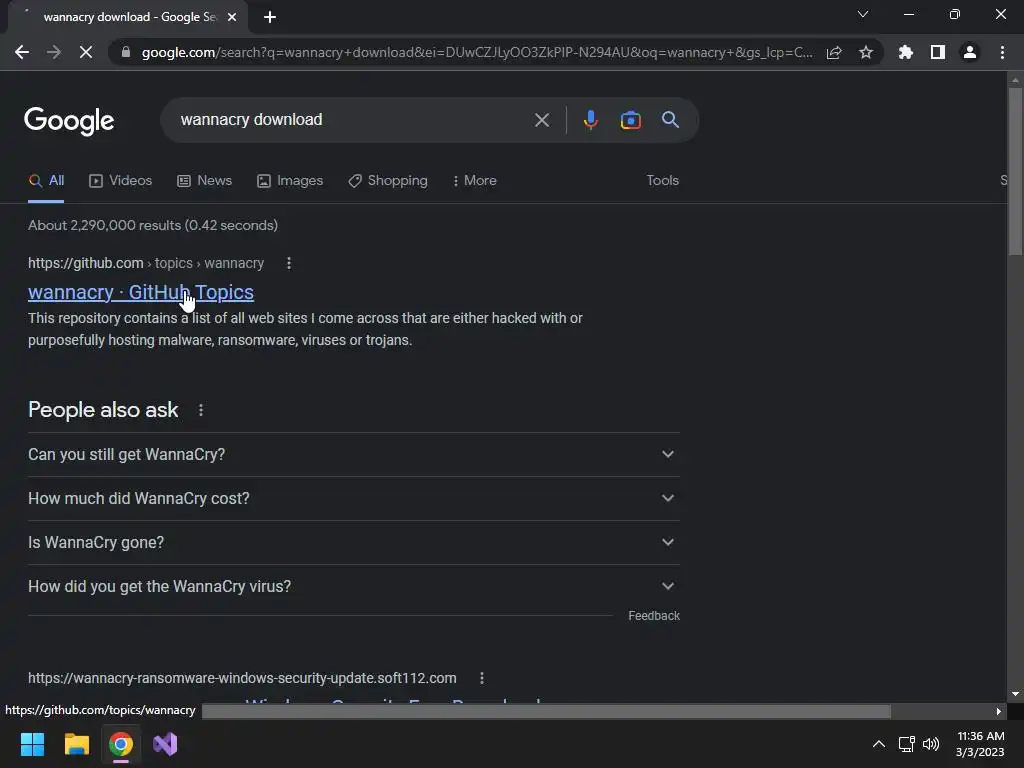
Task: Go back to the previous page
Action: pyautogui.click(x=22, y=52)
